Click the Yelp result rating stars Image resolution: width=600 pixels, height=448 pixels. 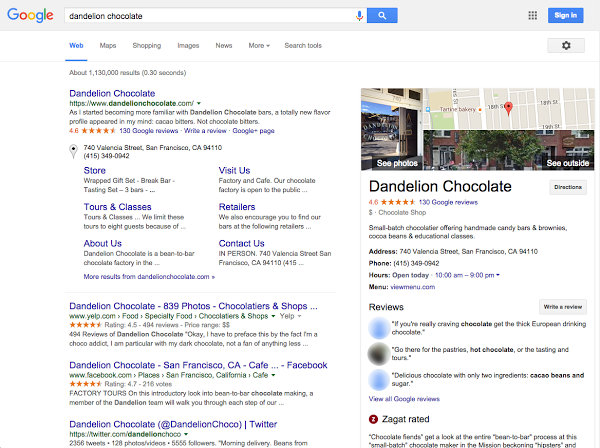click(85, 325)
